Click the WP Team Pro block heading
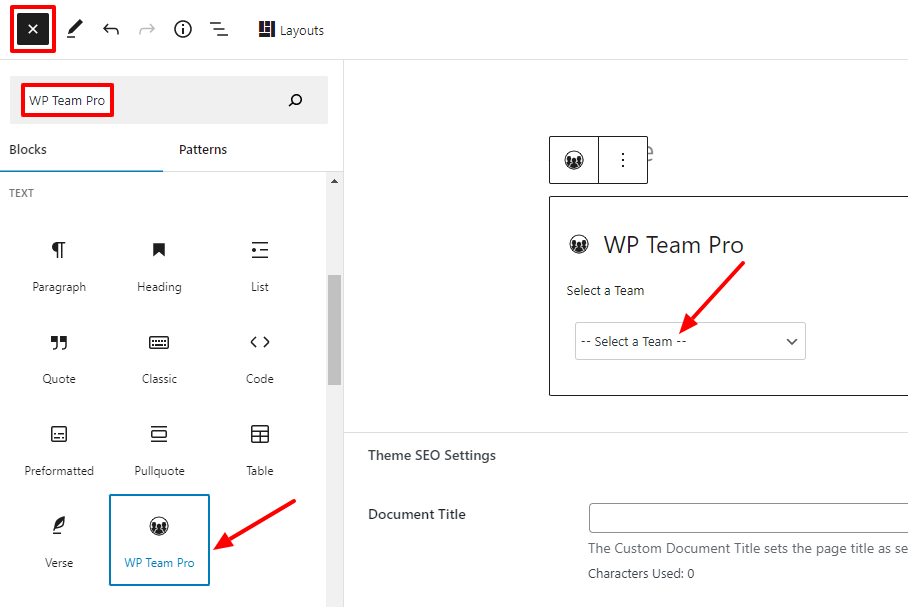Screen dimensions: 908x607 (x=673, y=245)
